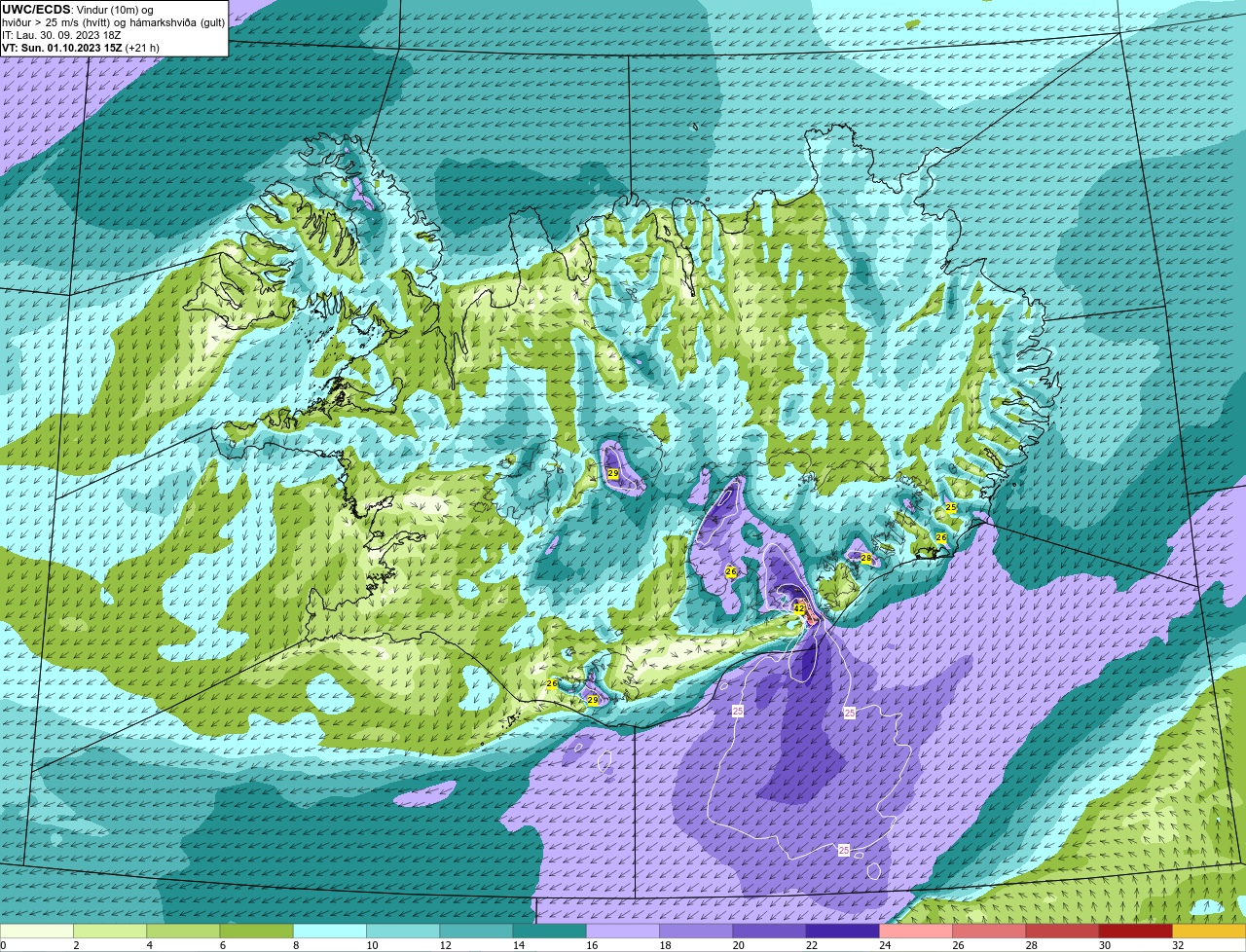
Task: Select the legend scale number 2
Action: 75,945
